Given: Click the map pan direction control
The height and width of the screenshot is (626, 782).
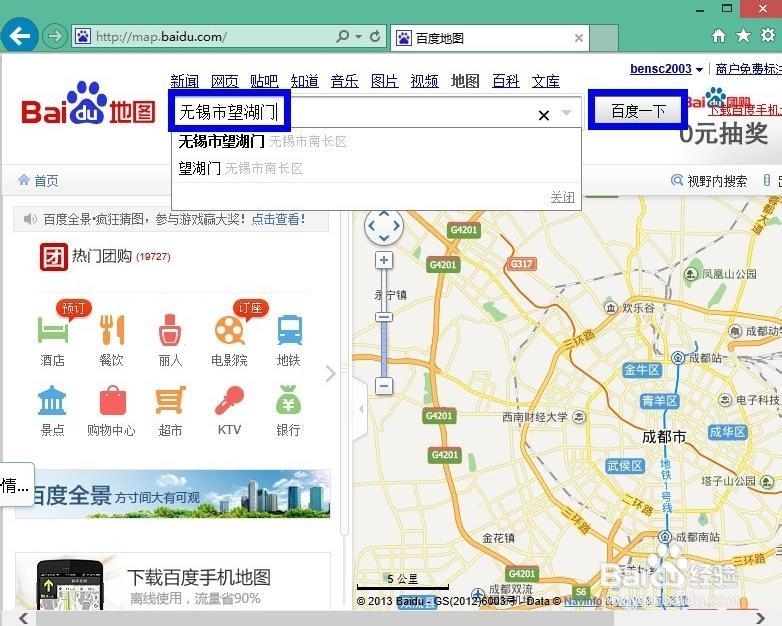Looking at the screenshot, I should [x=384, y=226].
